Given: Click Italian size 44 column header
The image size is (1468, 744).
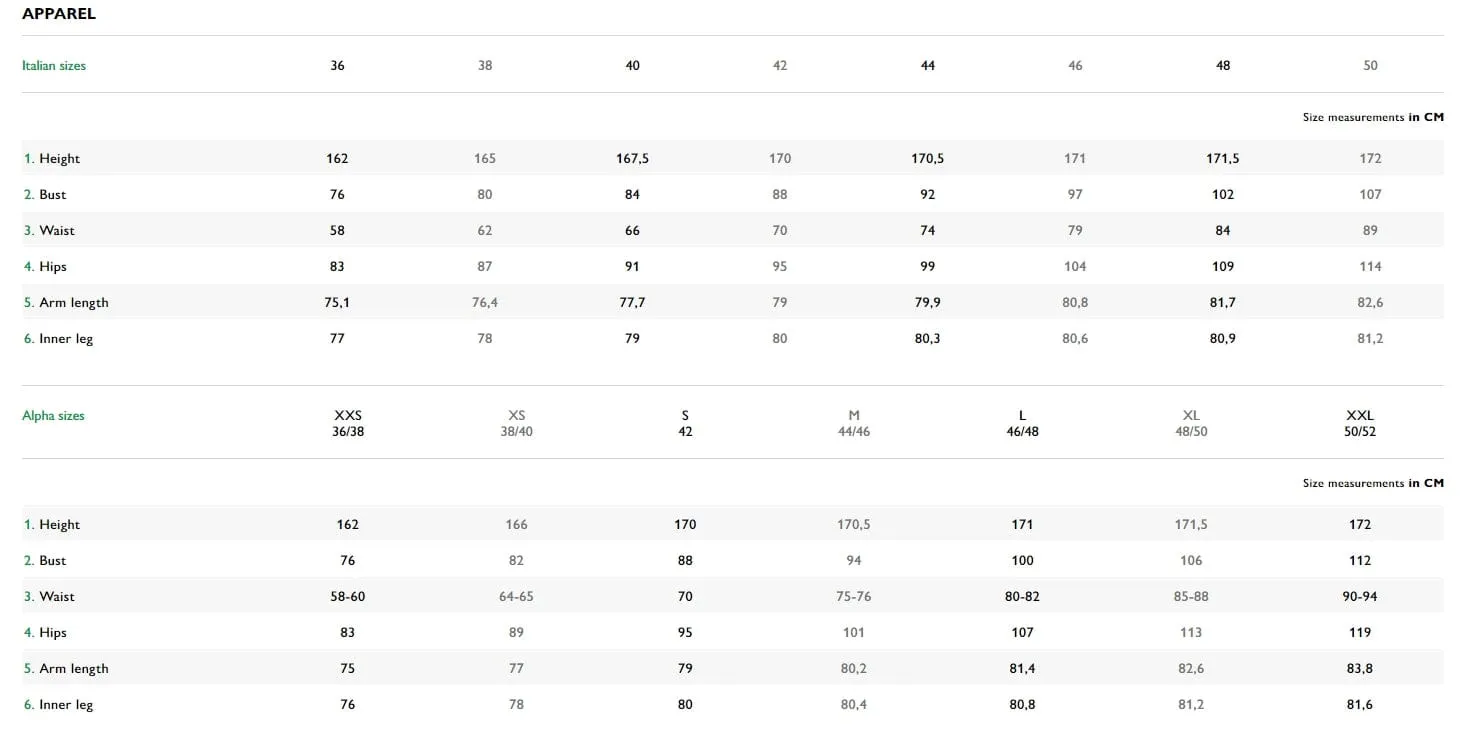Looking at the screenshot, I should pyautogui.click(x=928, y=65).
